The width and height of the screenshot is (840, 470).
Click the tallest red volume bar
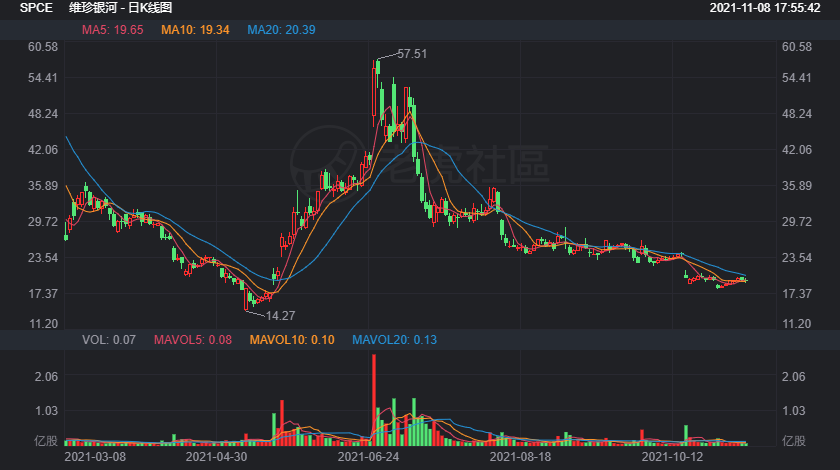pos(374,400)
